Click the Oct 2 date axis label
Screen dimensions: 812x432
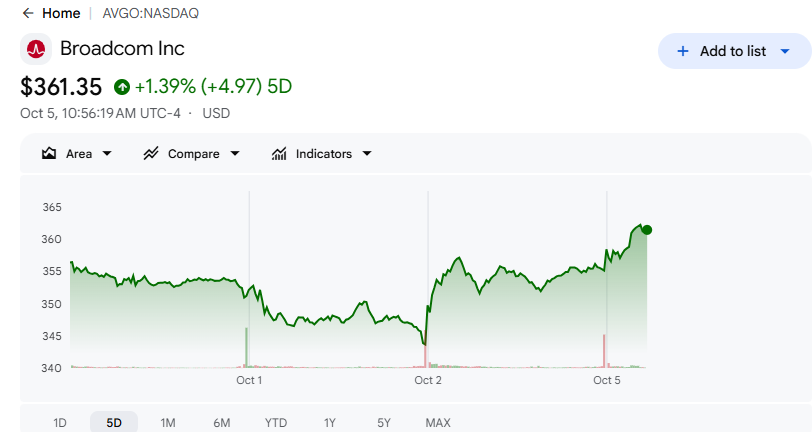click(428, 380)
